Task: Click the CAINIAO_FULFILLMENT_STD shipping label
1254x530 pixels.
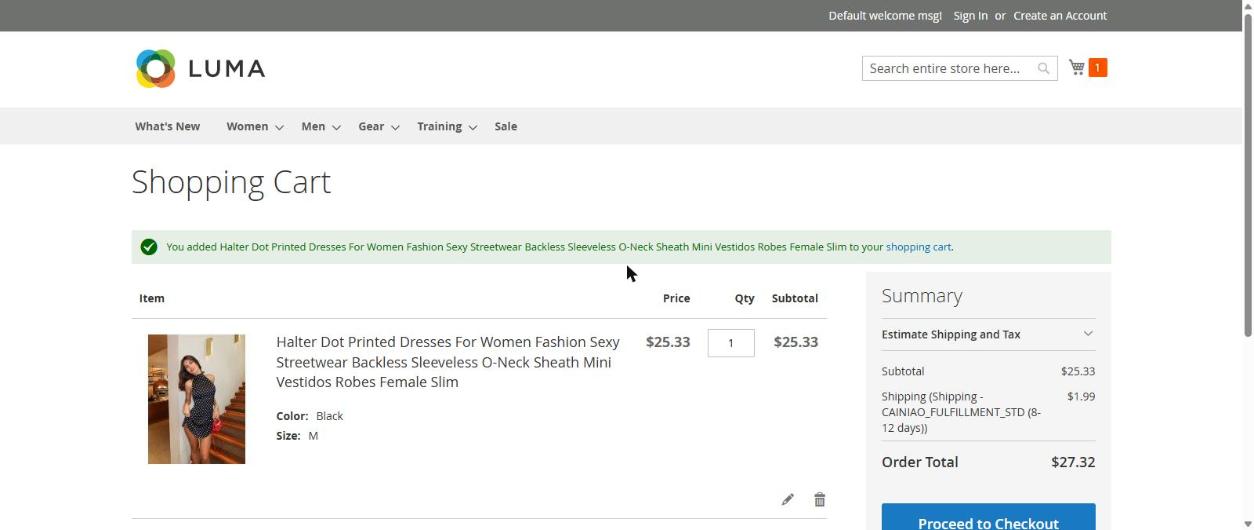Action: click(x=961, y=412)
